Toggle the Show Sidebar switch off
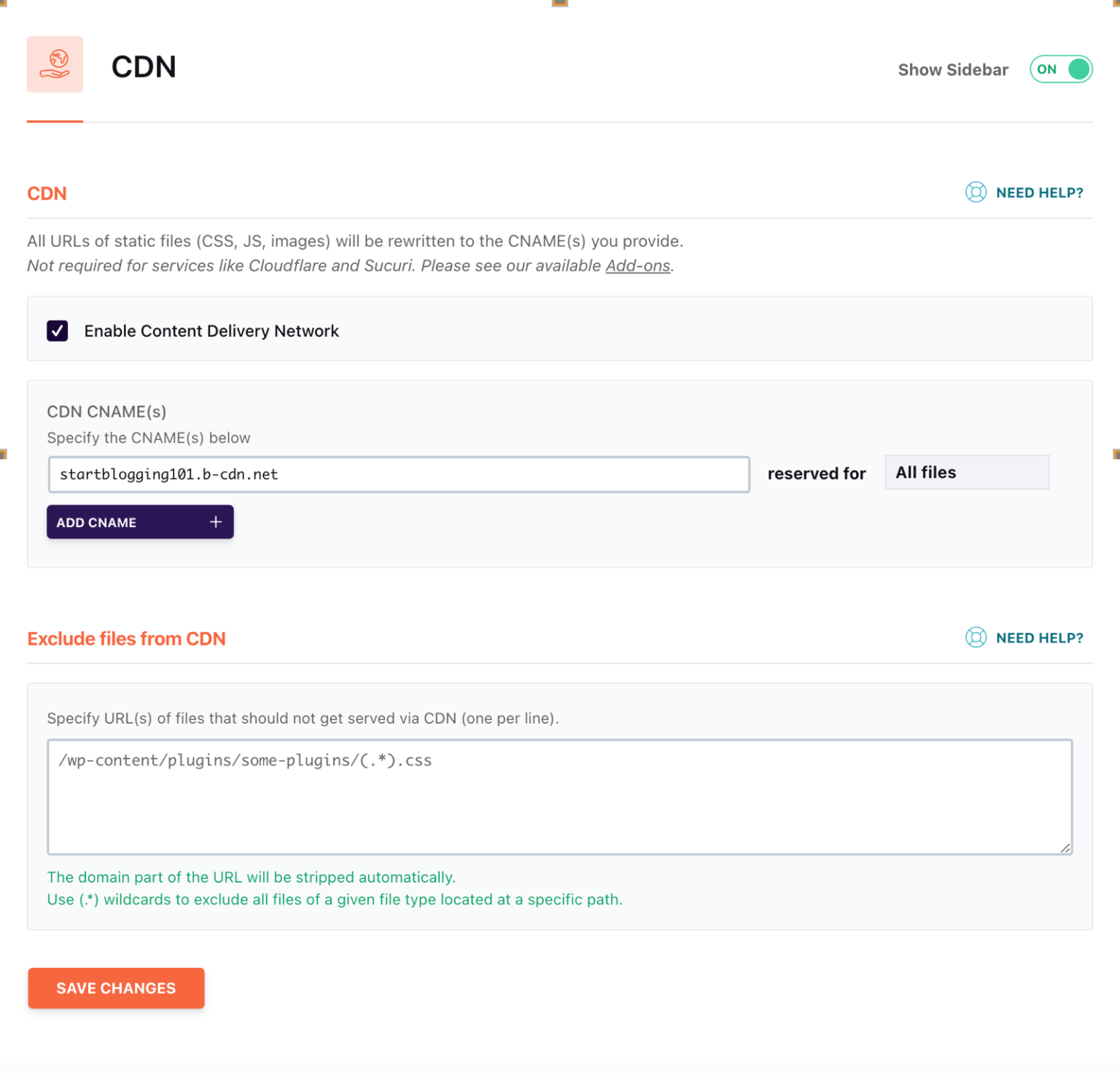 coord(1061,69)
